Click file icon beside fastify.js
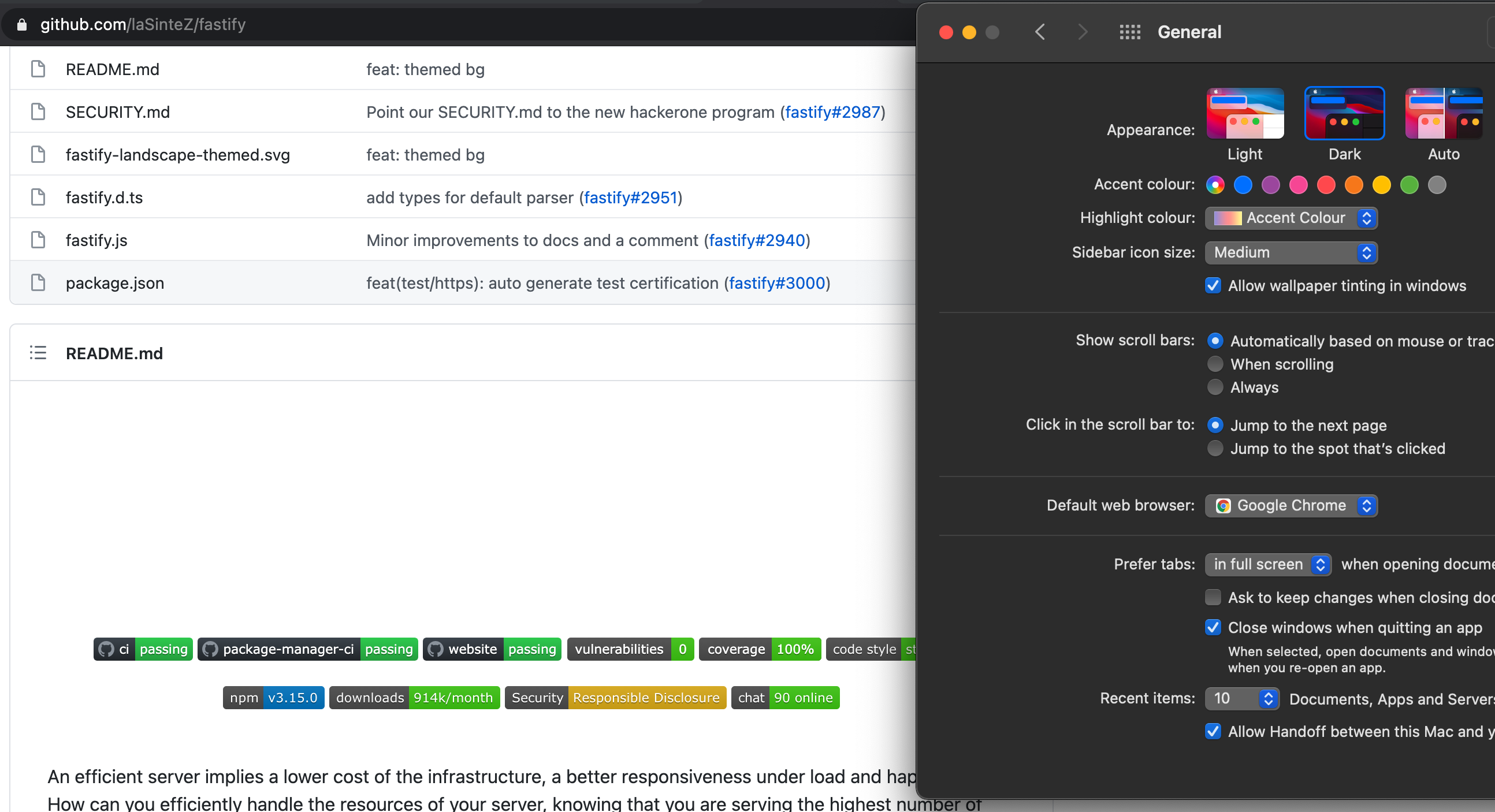Image resolution: width=1495 pixels, height=812 pixels. [38, 240]
